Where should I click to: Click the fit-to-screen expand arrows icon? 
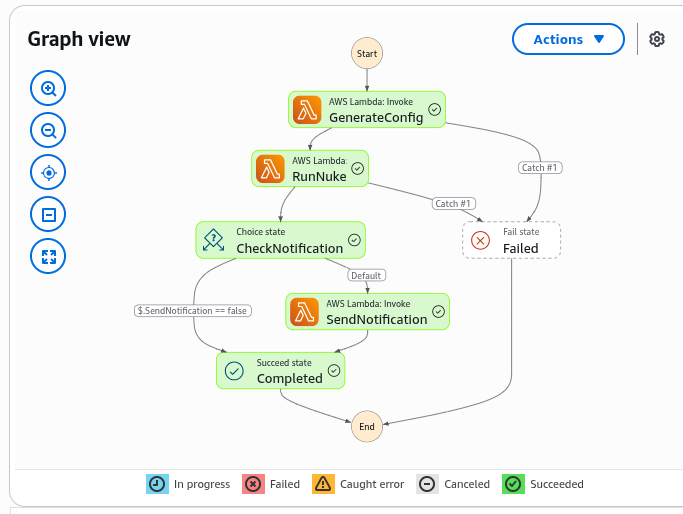pos(48,256)
